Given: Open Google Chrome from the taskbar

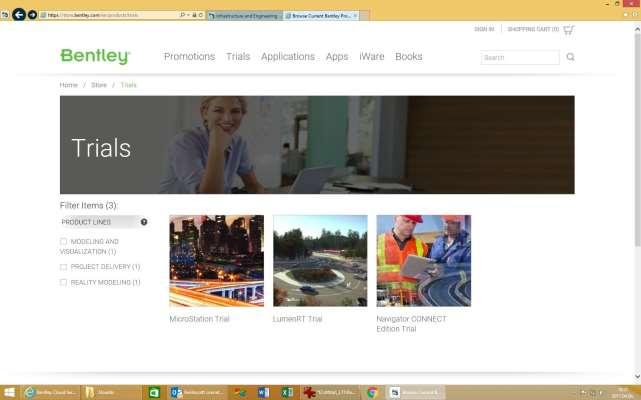Looking at the screenshot, I should point(372,393).
